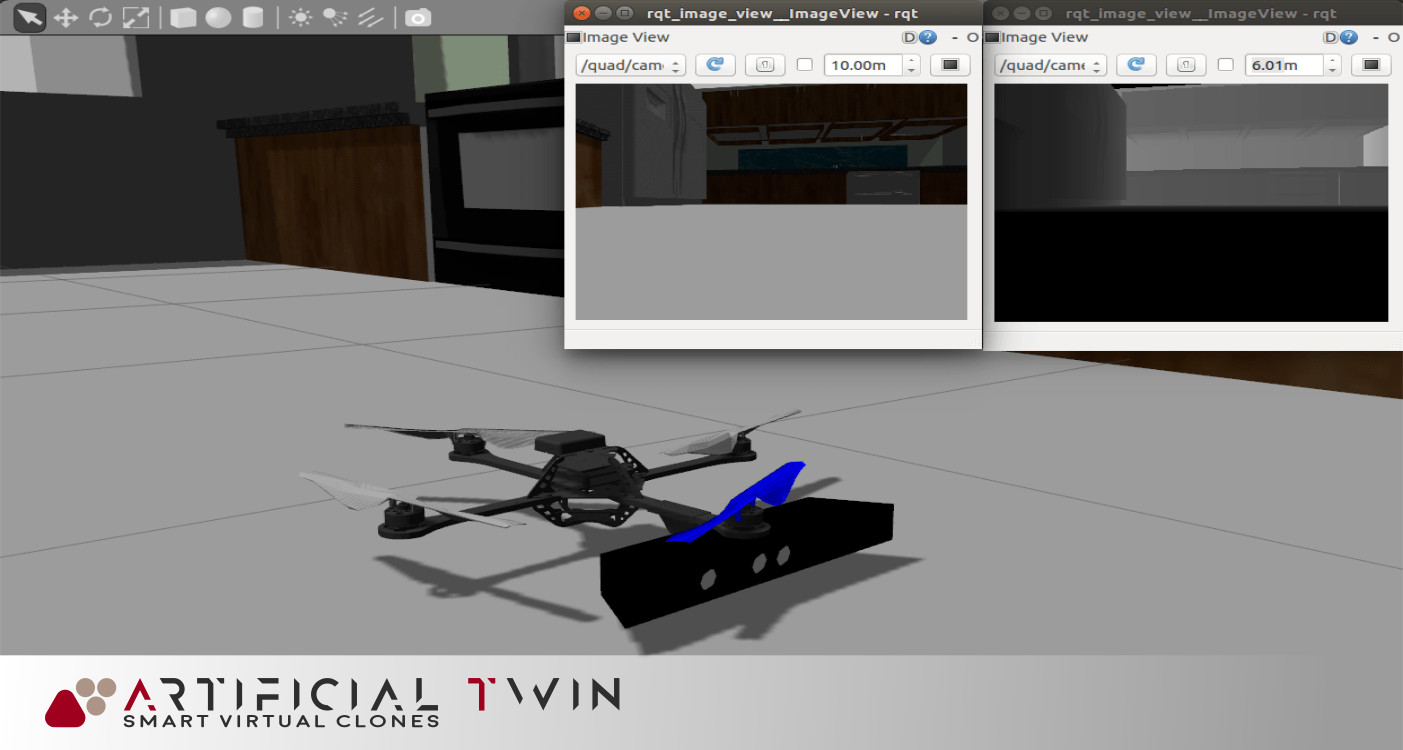Image resolution: width=1403 pixels, height=750 pixels.
Task: Refresh topics in left Image View window
Action: (715, 65)
